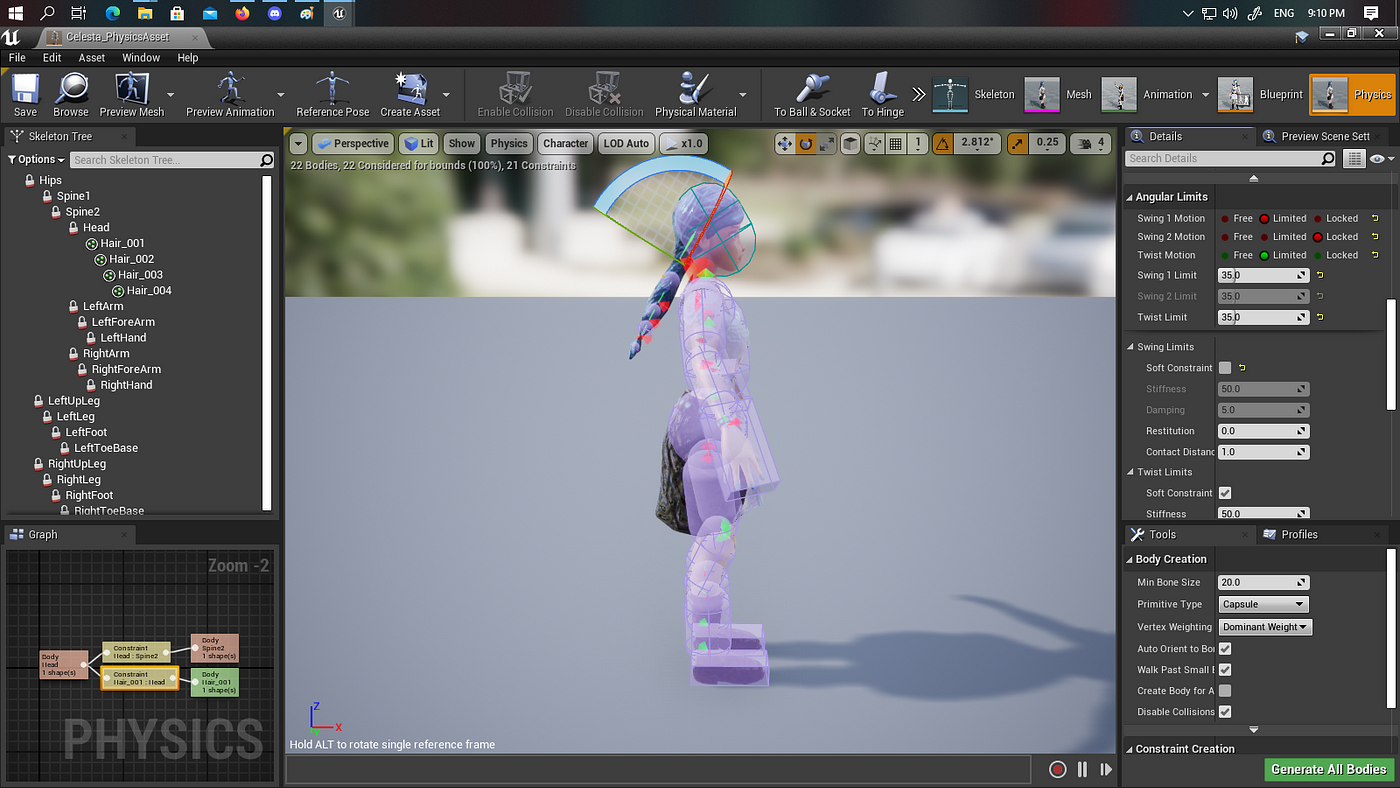The image size is (1400, 788).
Task: Click the Create Asset icon
Action: point(410,95)
